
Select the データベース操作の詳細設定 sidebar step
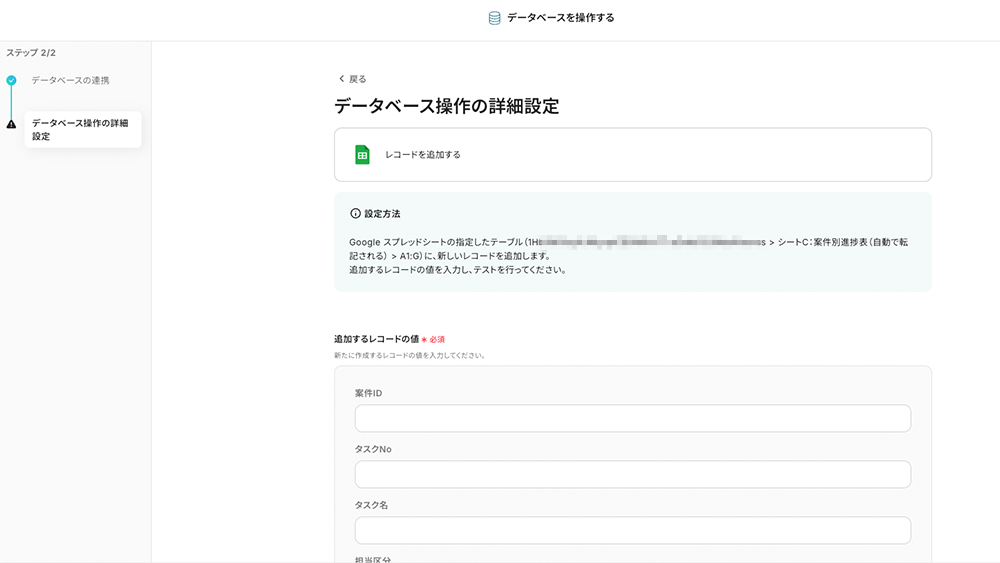[x=80, y=129]
